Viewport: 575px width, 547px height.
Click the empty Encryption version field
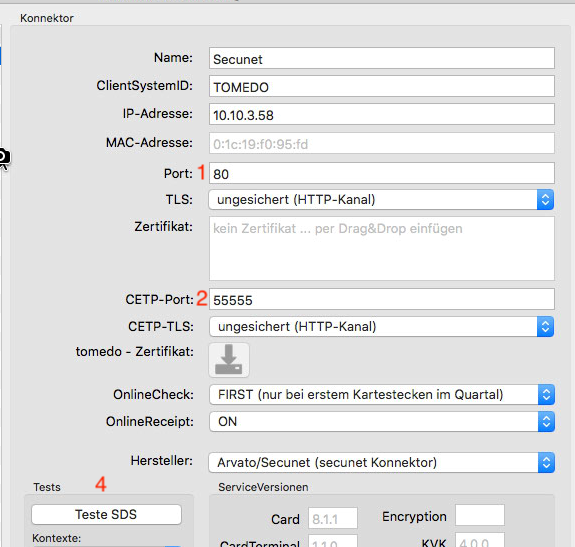pos(480,515)
